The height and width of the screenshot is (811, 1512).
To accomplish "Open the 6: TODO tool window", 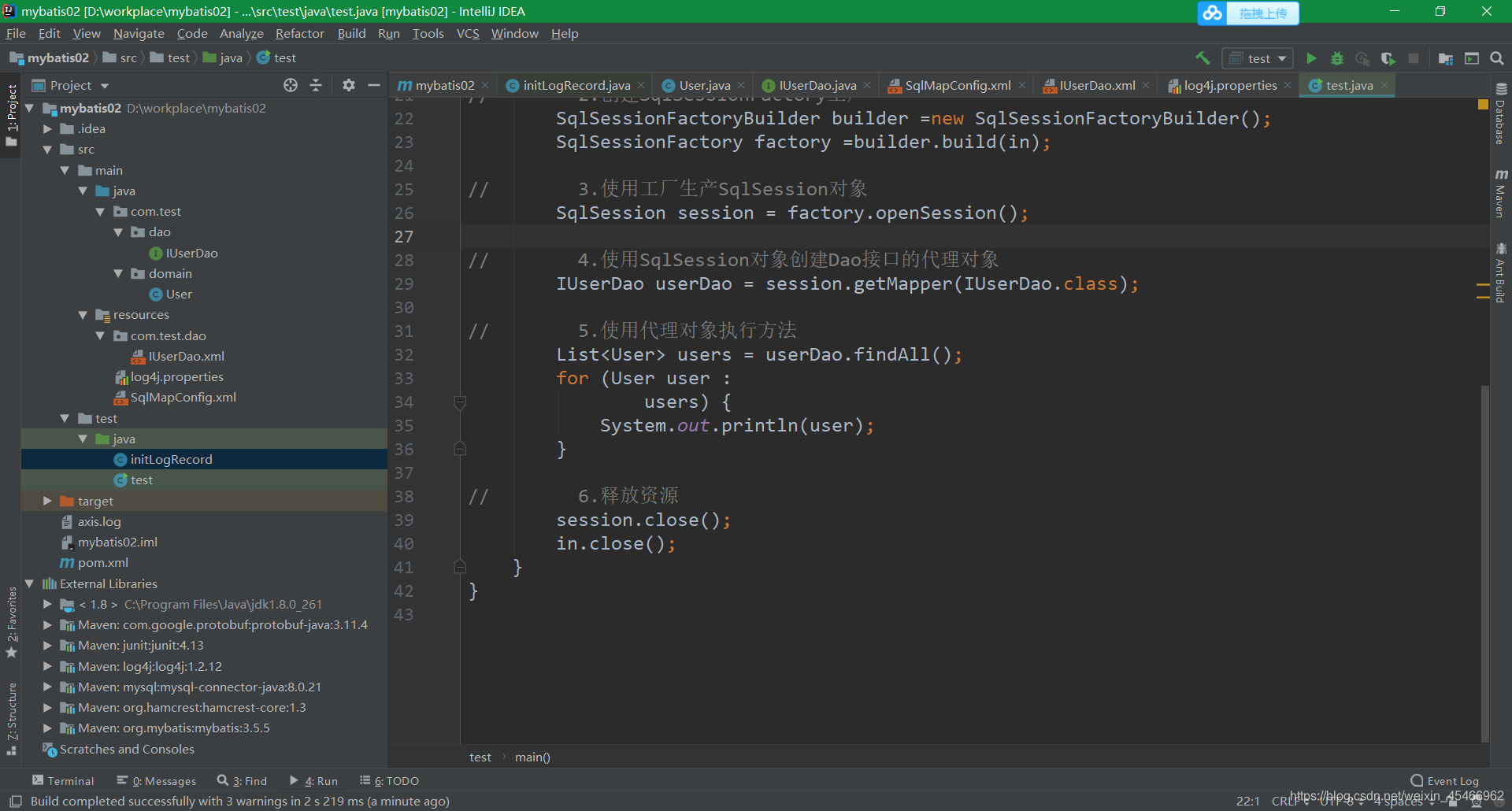I will tap(389, 780).
